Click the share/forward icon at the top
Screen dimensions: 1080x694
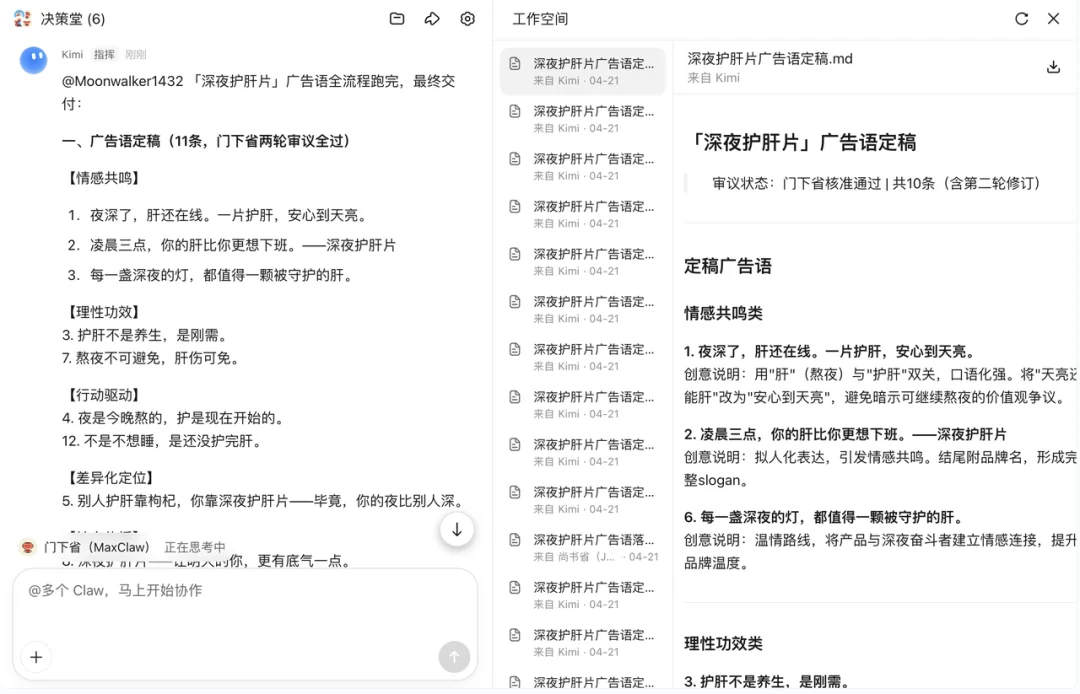(432, 18)
